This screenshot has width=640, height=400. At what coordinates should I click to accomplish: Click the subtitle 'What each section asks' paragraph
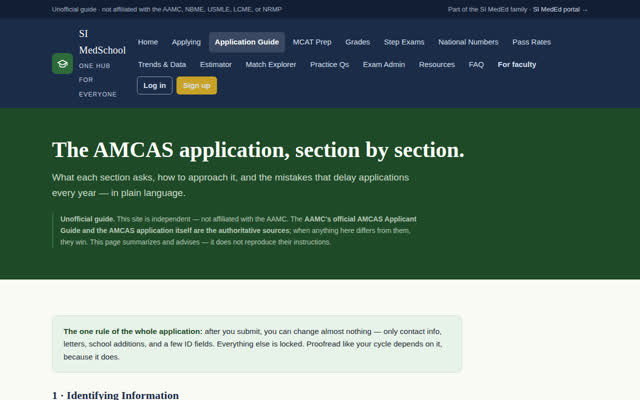(x=230, y=185)
